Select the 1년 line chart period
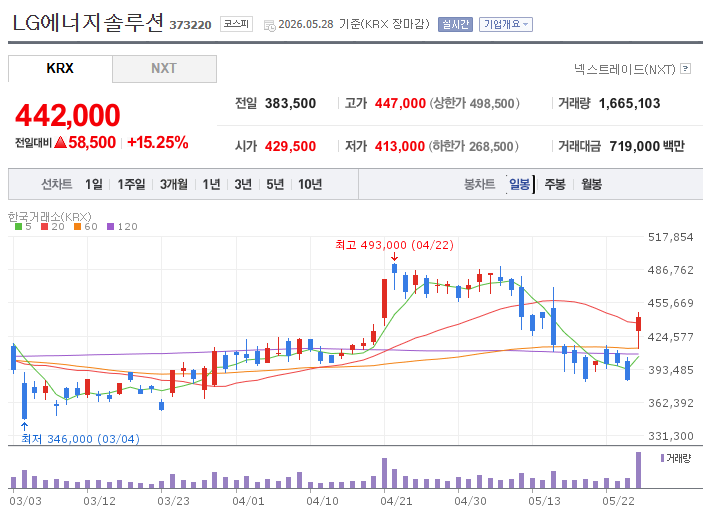 [x=211, y=184]
